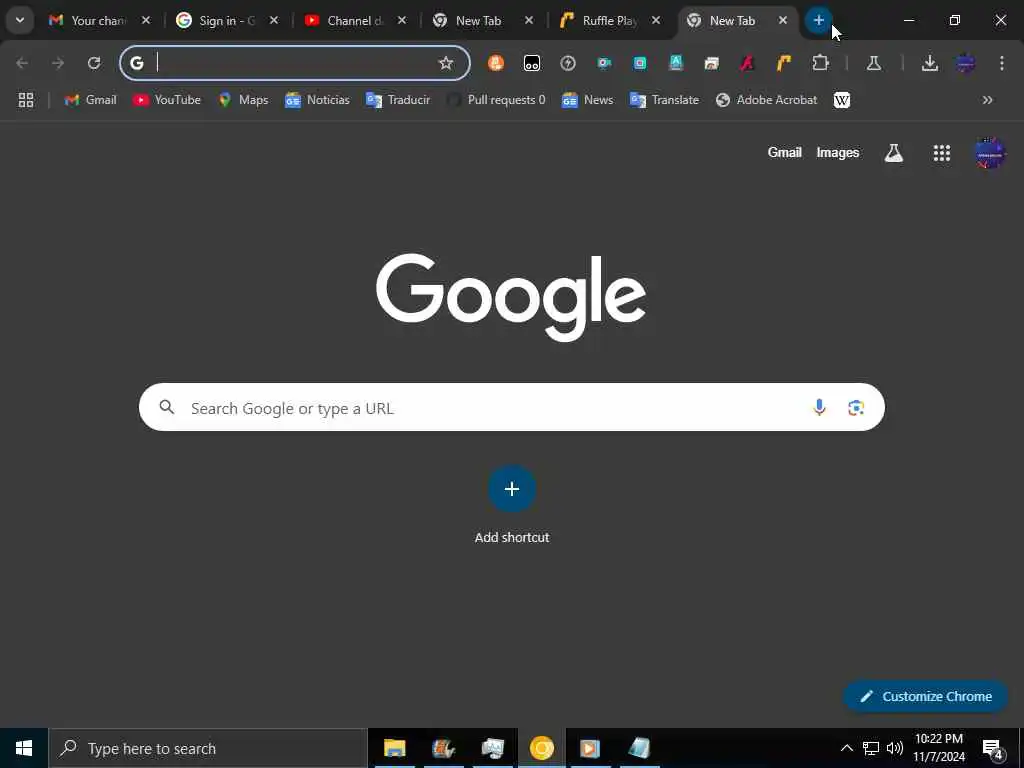Search by image with Google Lens icon
1024x768 pixels.
click(856, 408)
